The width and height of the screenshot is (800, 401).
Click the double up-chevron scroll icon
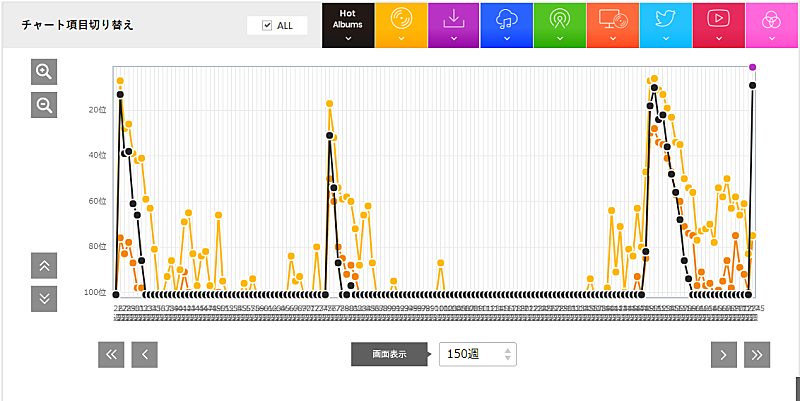[x=44, y=266]
